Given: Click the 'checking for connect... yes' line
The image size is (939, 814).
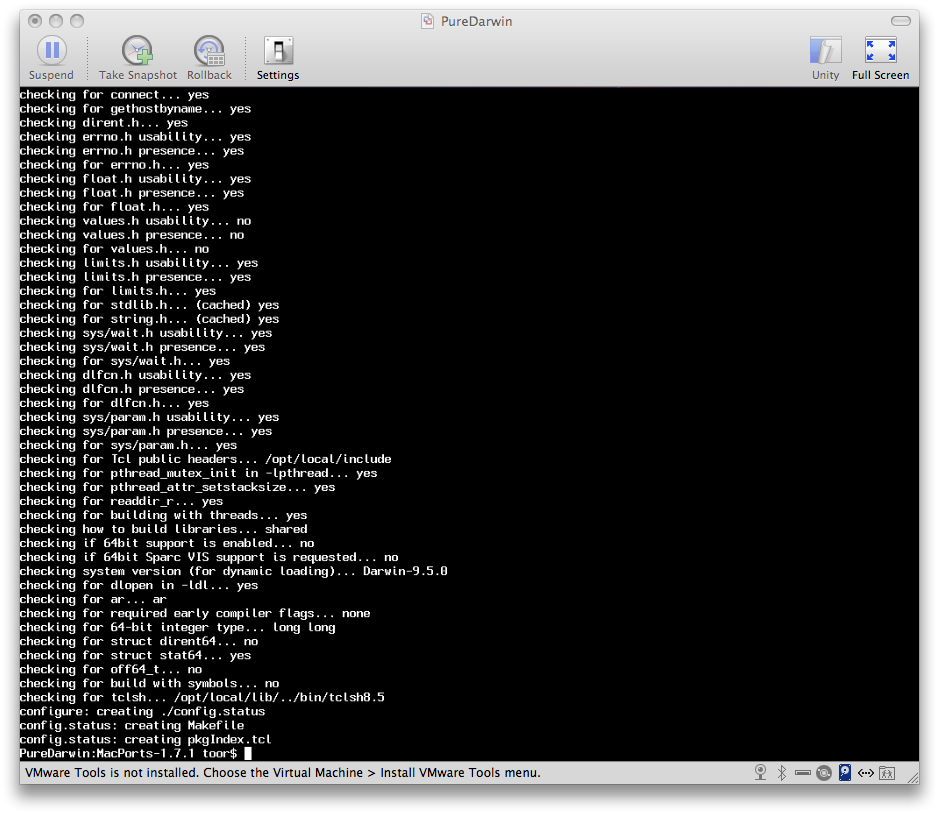Looking at the screenshot, I should [x=114, y=95].
